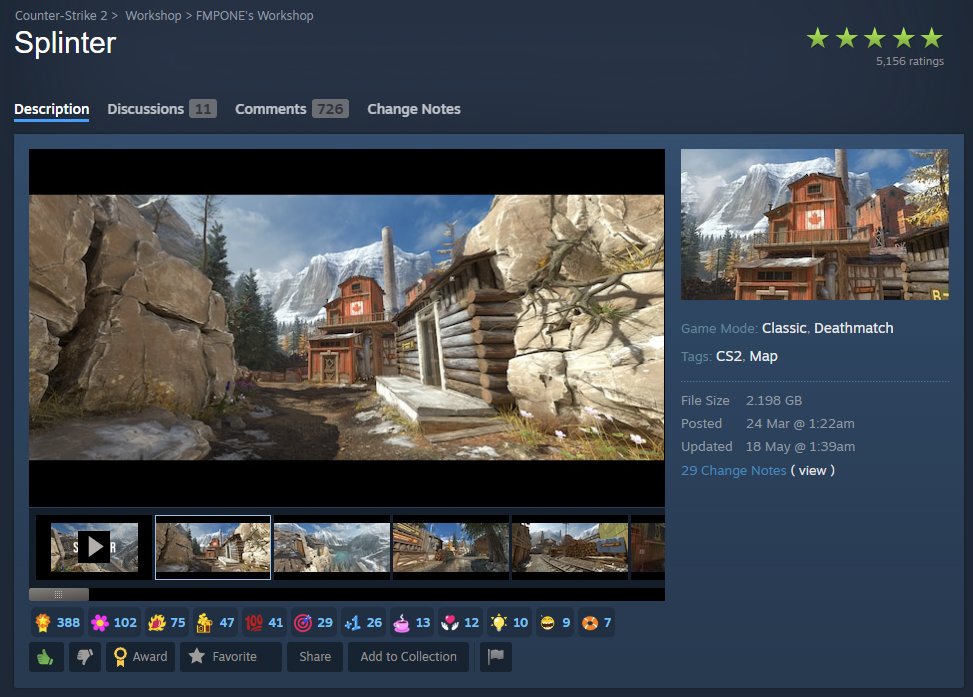The height and width of the screenshot is (697, 973).
Task: Click the thumbnail strip scrollbar handle
Action: pyautogui.click(x=59, y=595)
